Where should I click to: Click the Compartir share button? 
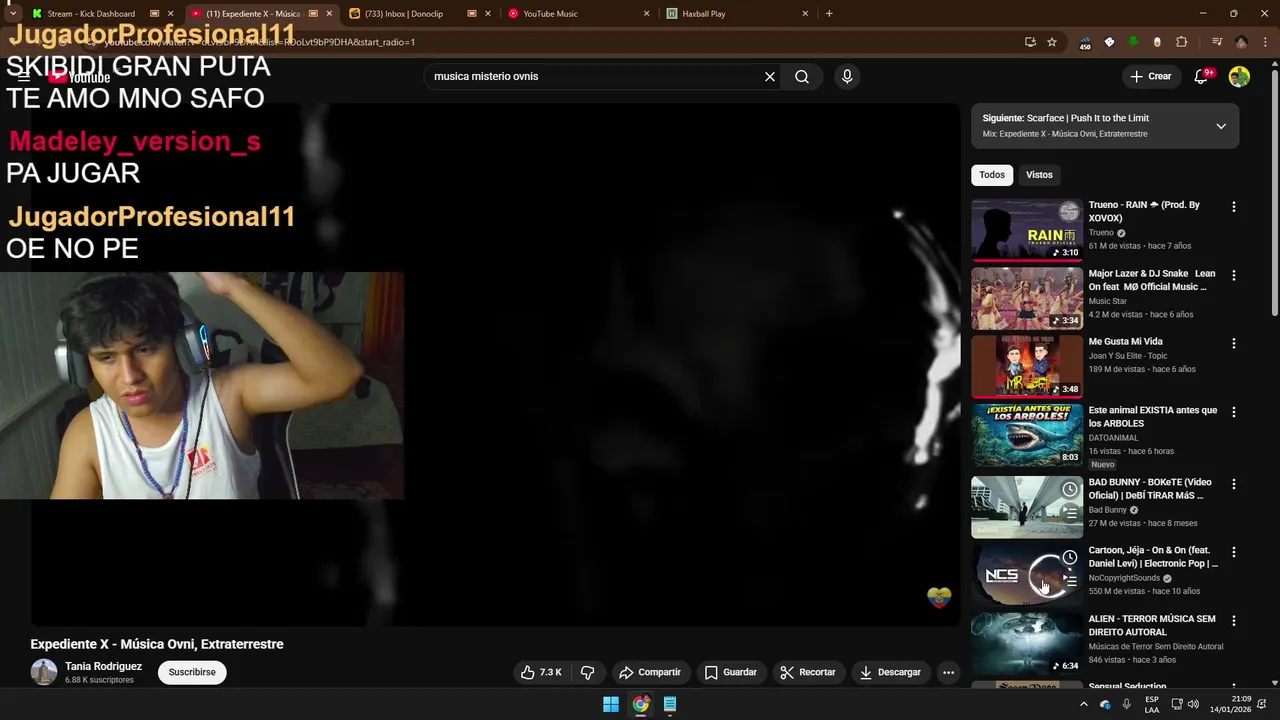(649, 672)
